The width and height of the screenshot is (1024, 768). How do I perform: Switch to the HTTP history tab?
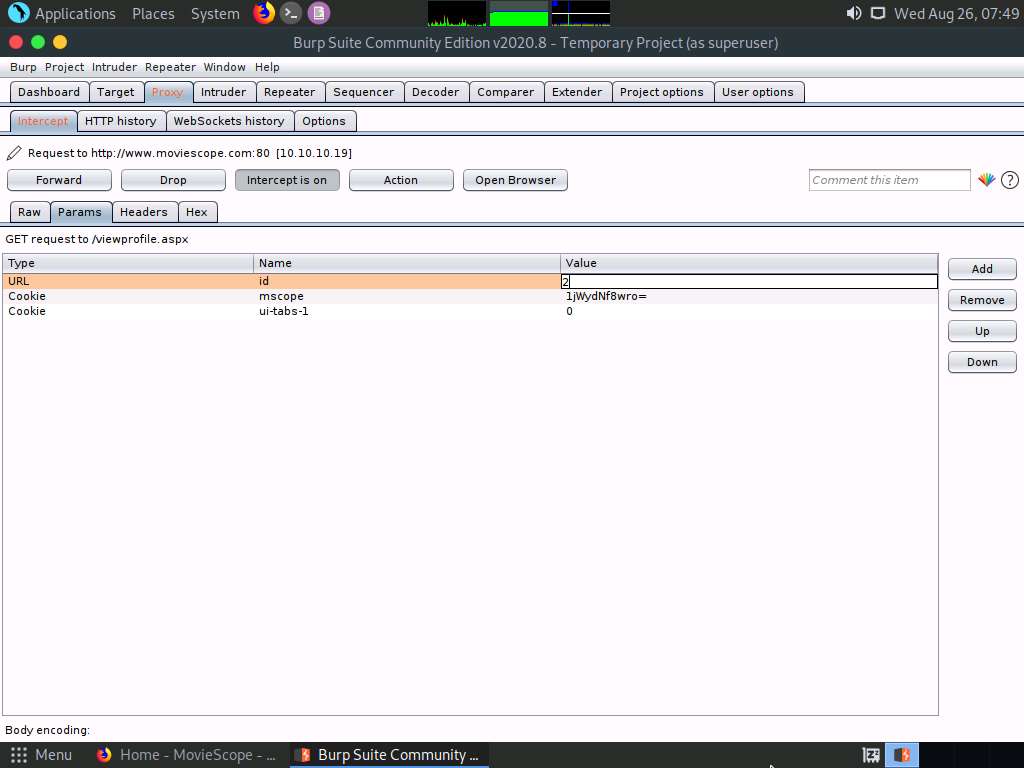[121, 120]
